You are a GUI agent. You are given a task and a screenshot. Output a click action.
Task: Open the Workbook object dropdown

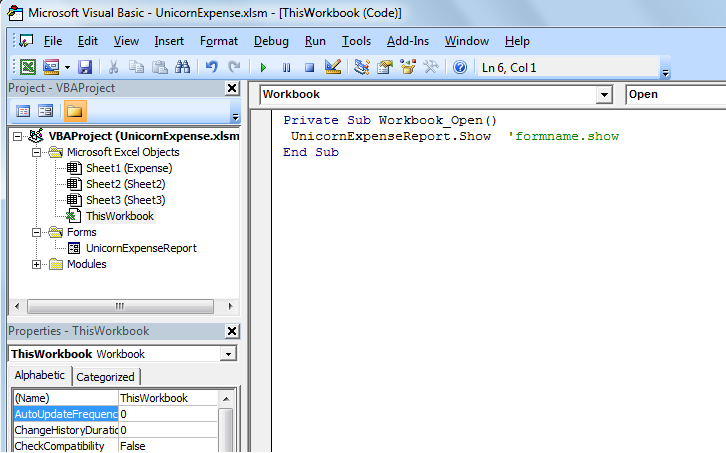(x=604, y=95)
